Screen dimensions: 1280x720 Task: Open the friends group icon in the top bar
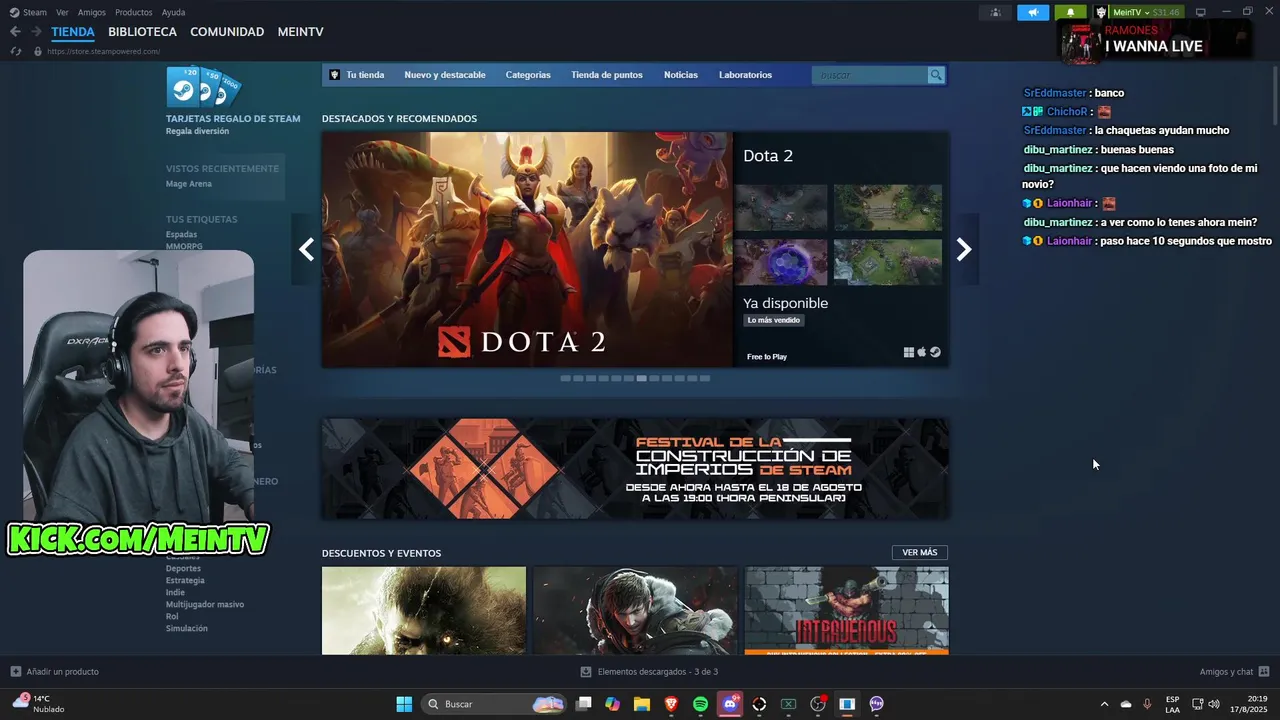coord(995,12)
